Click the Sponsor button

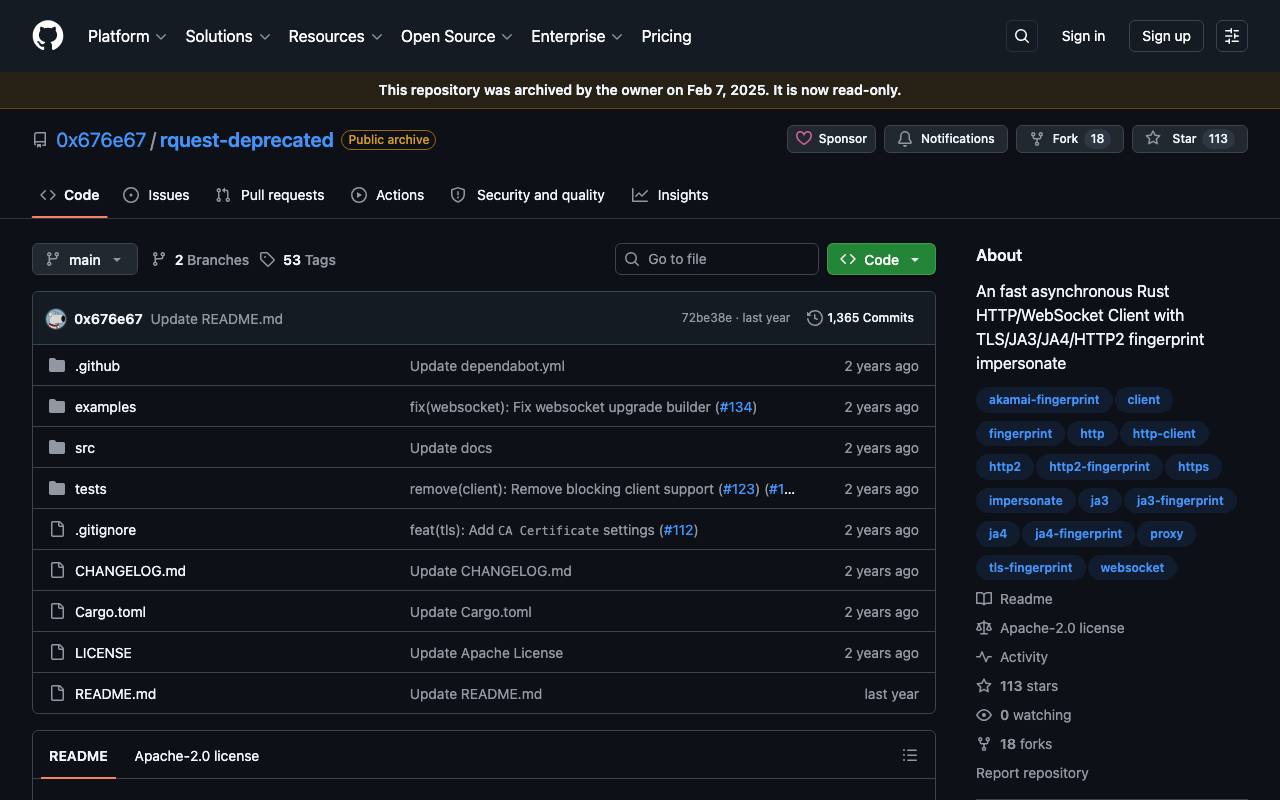click(x=831, y=139)
